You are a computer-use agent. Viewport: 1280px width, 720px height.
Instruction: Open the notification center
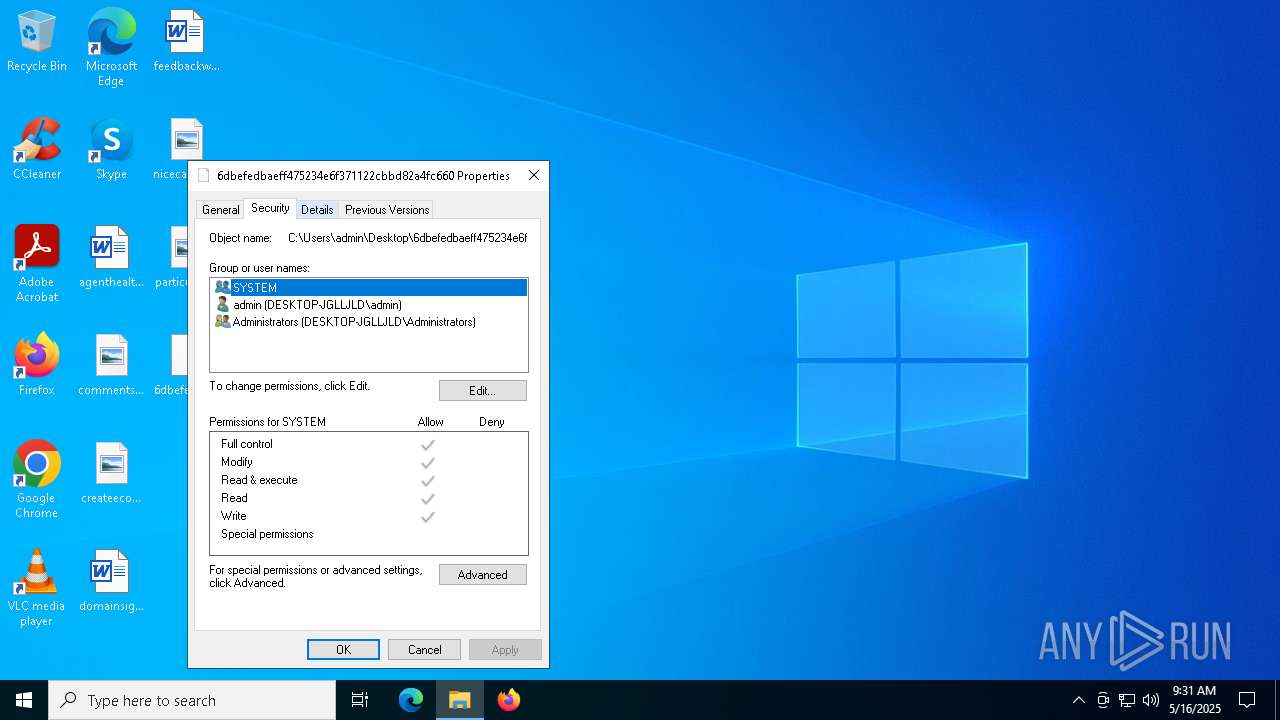click(x=1247, y=700)
